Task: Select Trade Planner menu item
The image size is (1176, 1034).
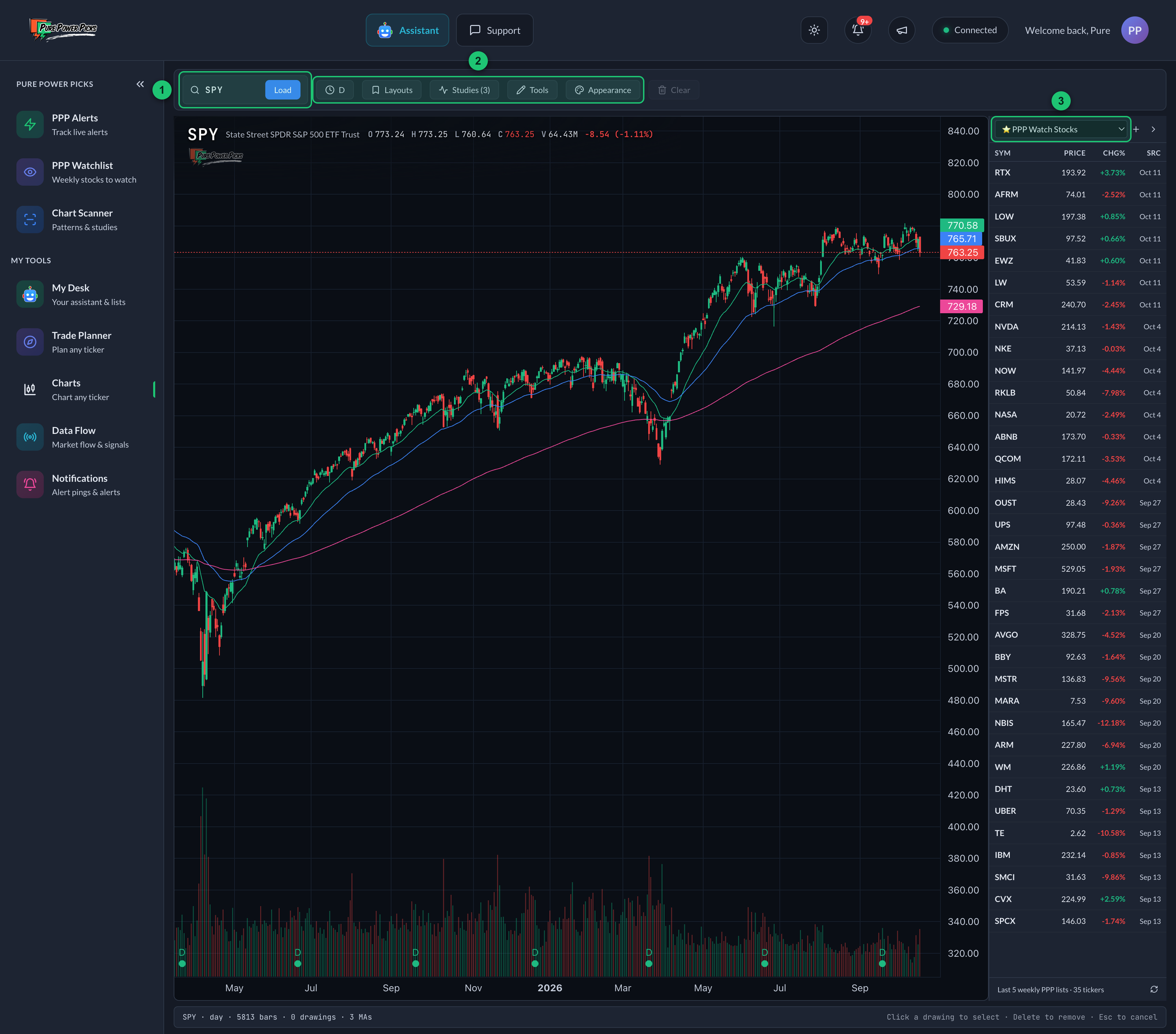Action: pyautogui.click(x=82, y=342)
